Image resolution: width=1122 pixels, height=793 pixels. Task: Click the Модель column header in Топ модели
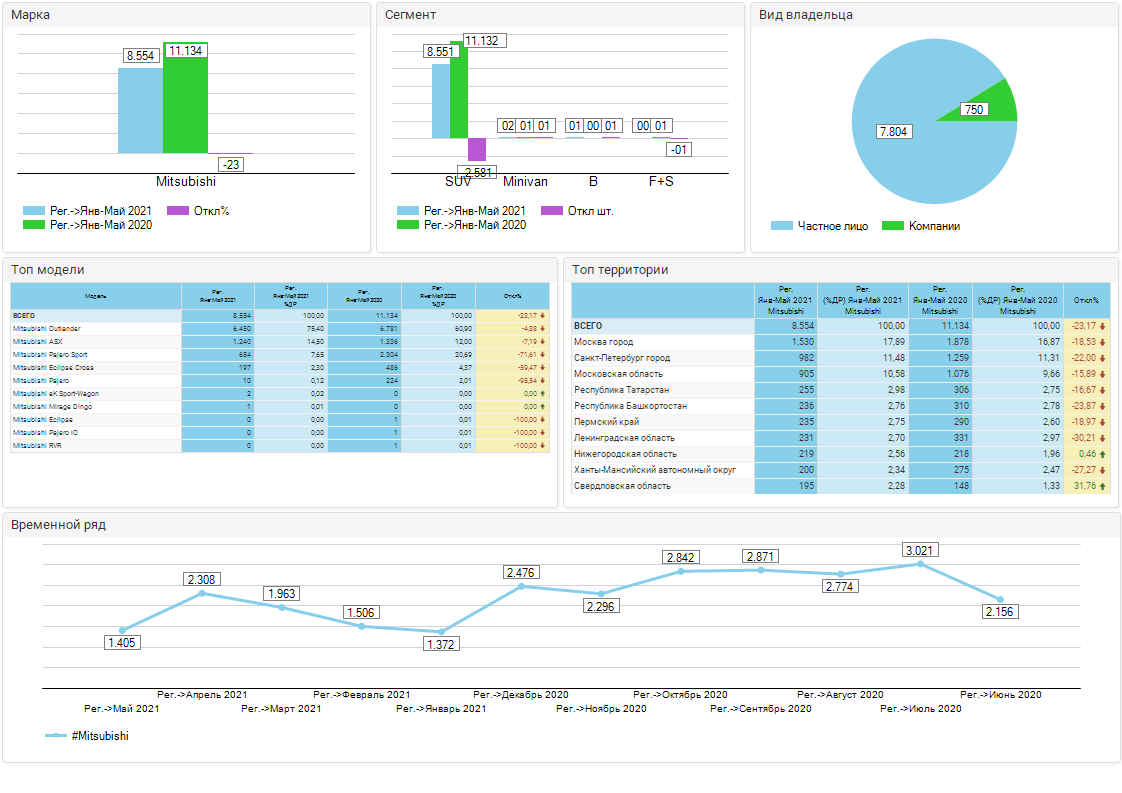point(96,296)
